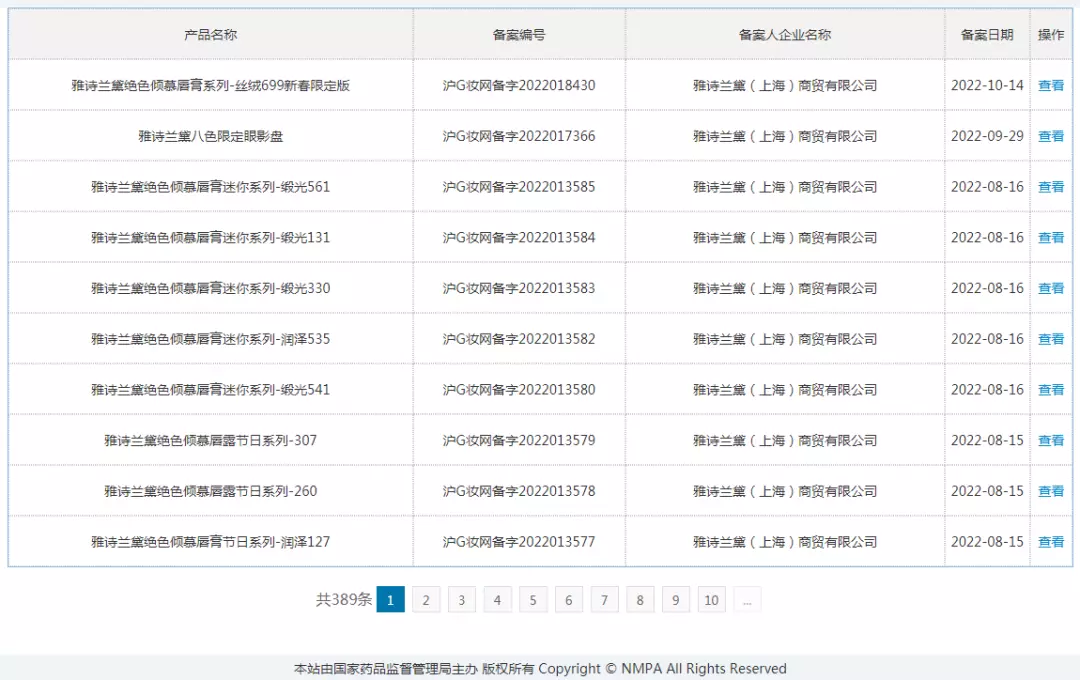Click 备案日期 column header
The height and width of the screenshot is (680, 1080).
[987, 34]
